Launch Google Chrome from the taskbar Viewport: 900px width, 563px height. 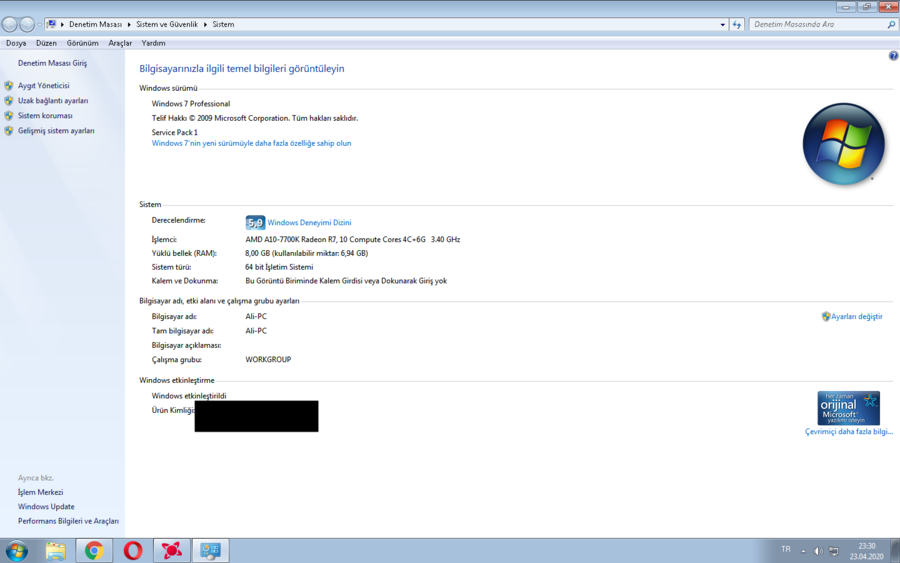click(x=94, y=551)
